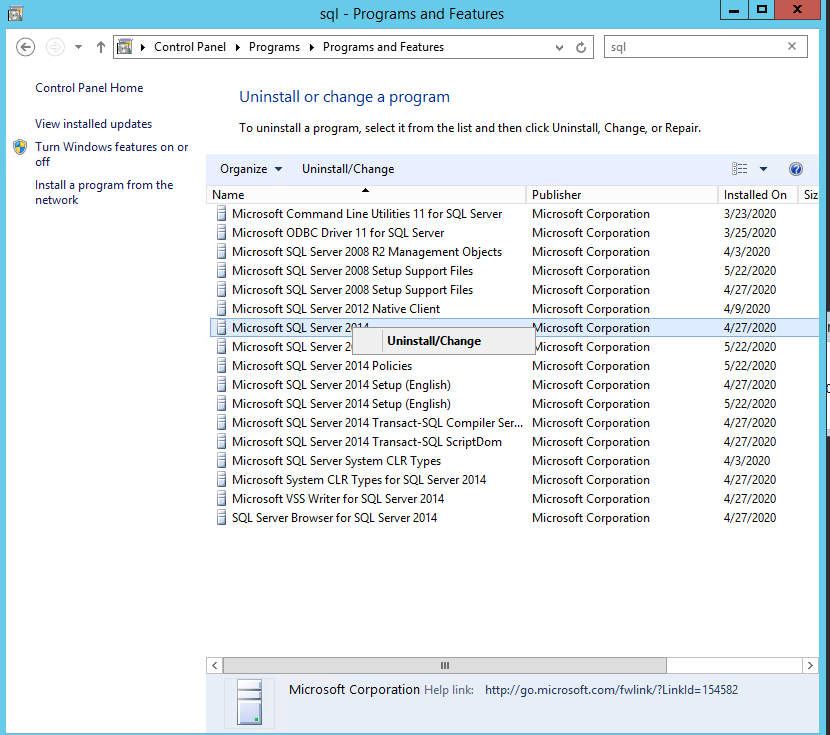Click the horizontal scrollbar thumb
The height and width of the screenshot is (735, 830).
pyautogui.click(x=445, y=666)
